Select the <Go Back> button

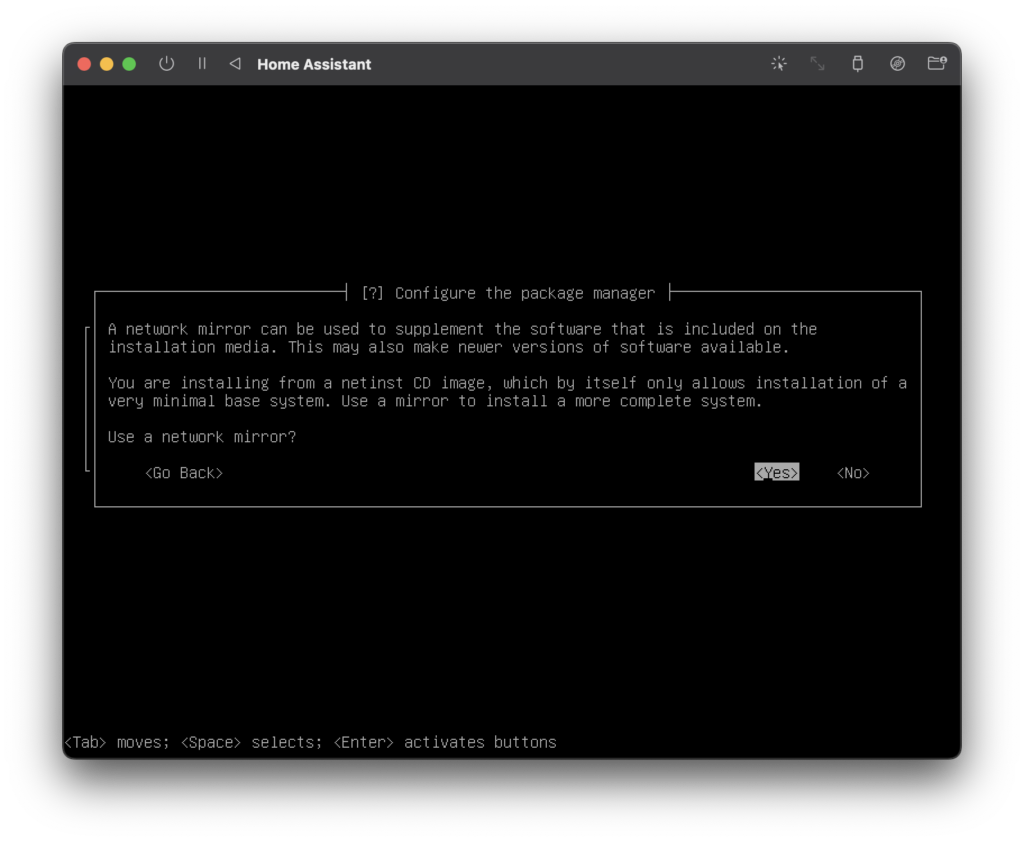pyautogui.click(x=184, y=472)
